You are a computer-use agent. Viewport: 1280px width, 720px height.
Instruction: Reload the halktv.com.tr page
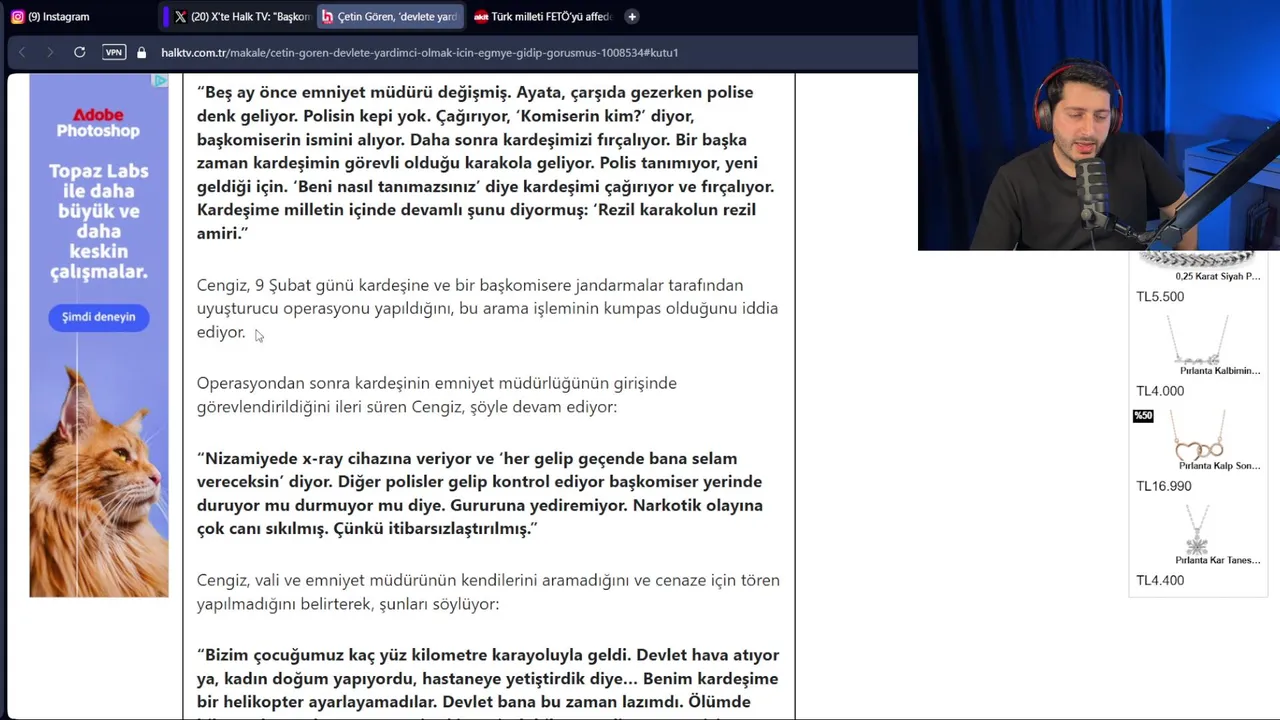[x=79, y=52]
